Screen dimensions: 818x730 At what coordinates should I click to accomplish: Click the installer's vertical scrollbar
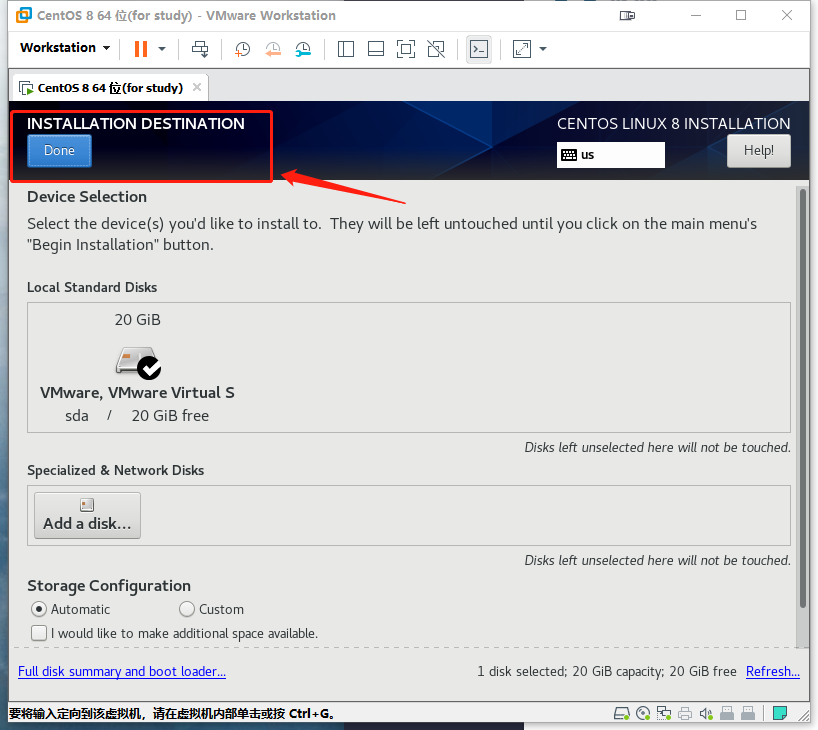(x=803, y=399)
